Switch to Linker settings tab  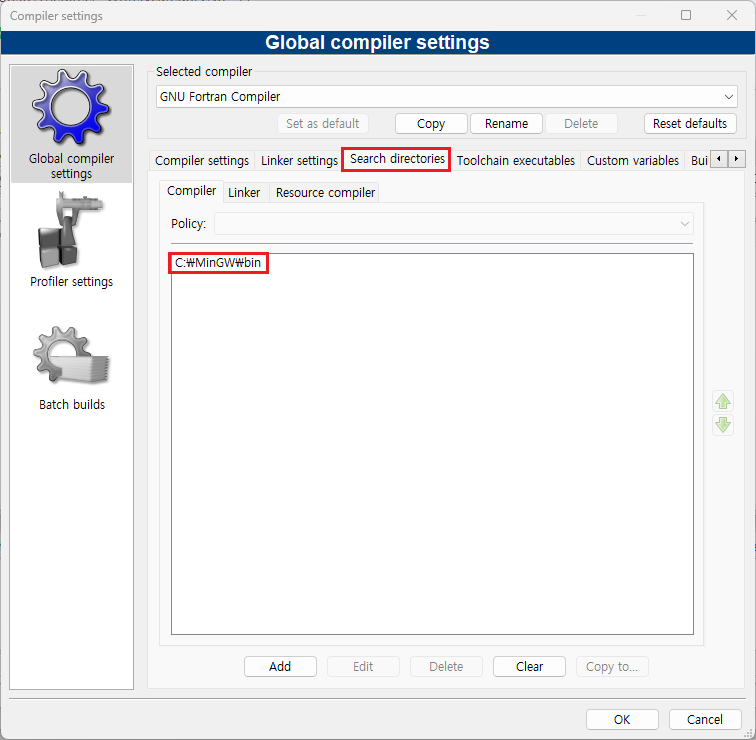pos(299,161)
